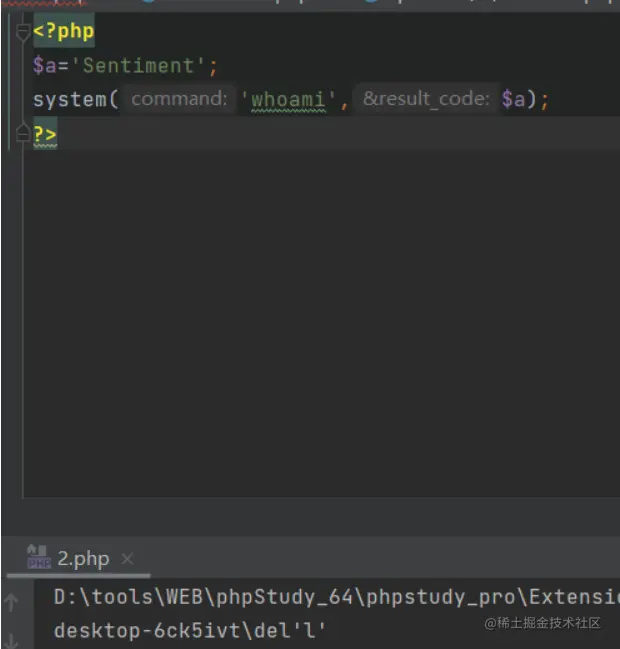Click the command: parameter hint
This screenshot has width=620, height=649.
[x=179, y=99]
